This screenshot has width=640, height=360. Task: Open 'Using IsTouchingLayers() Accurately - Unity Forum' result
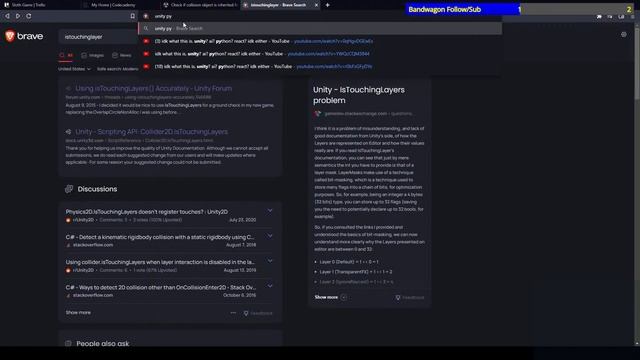point(153,89)
